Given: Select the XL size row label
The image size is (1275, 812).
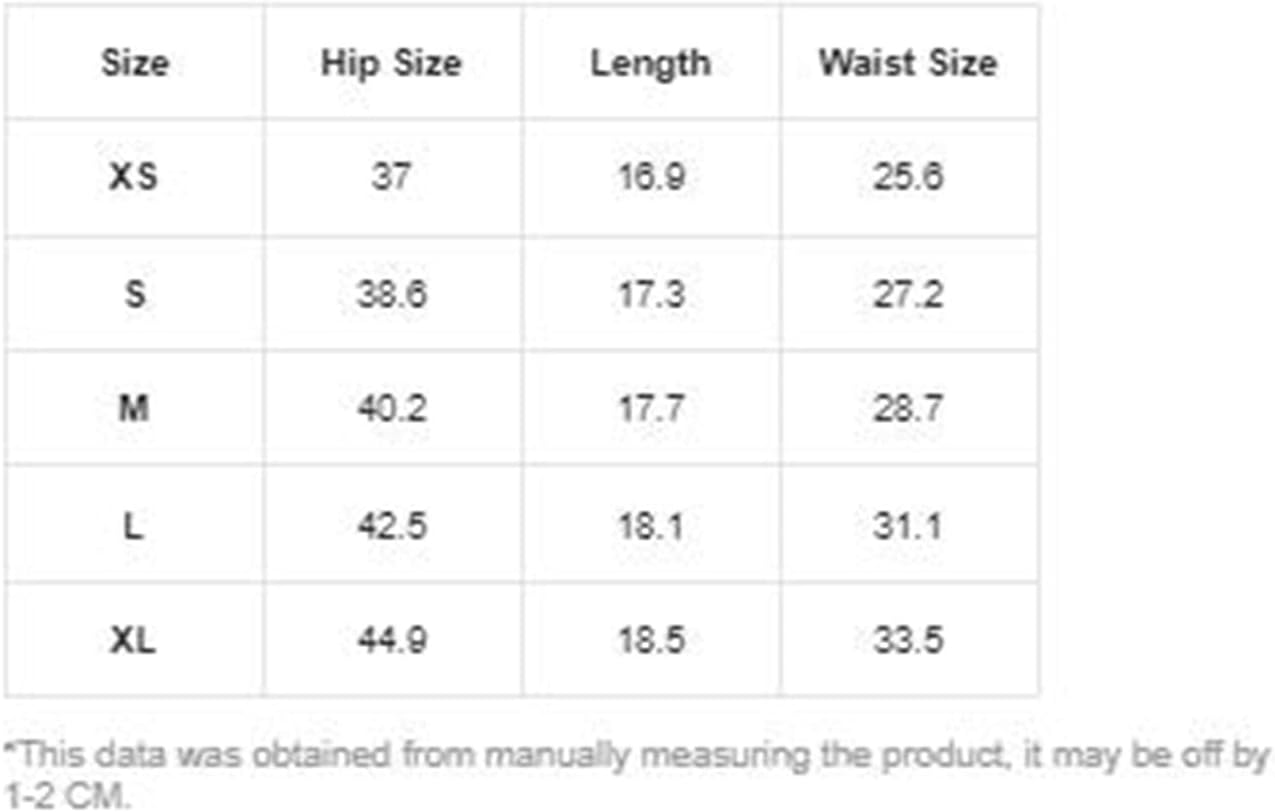Looking at the screenshot, I should coord(134,640).
